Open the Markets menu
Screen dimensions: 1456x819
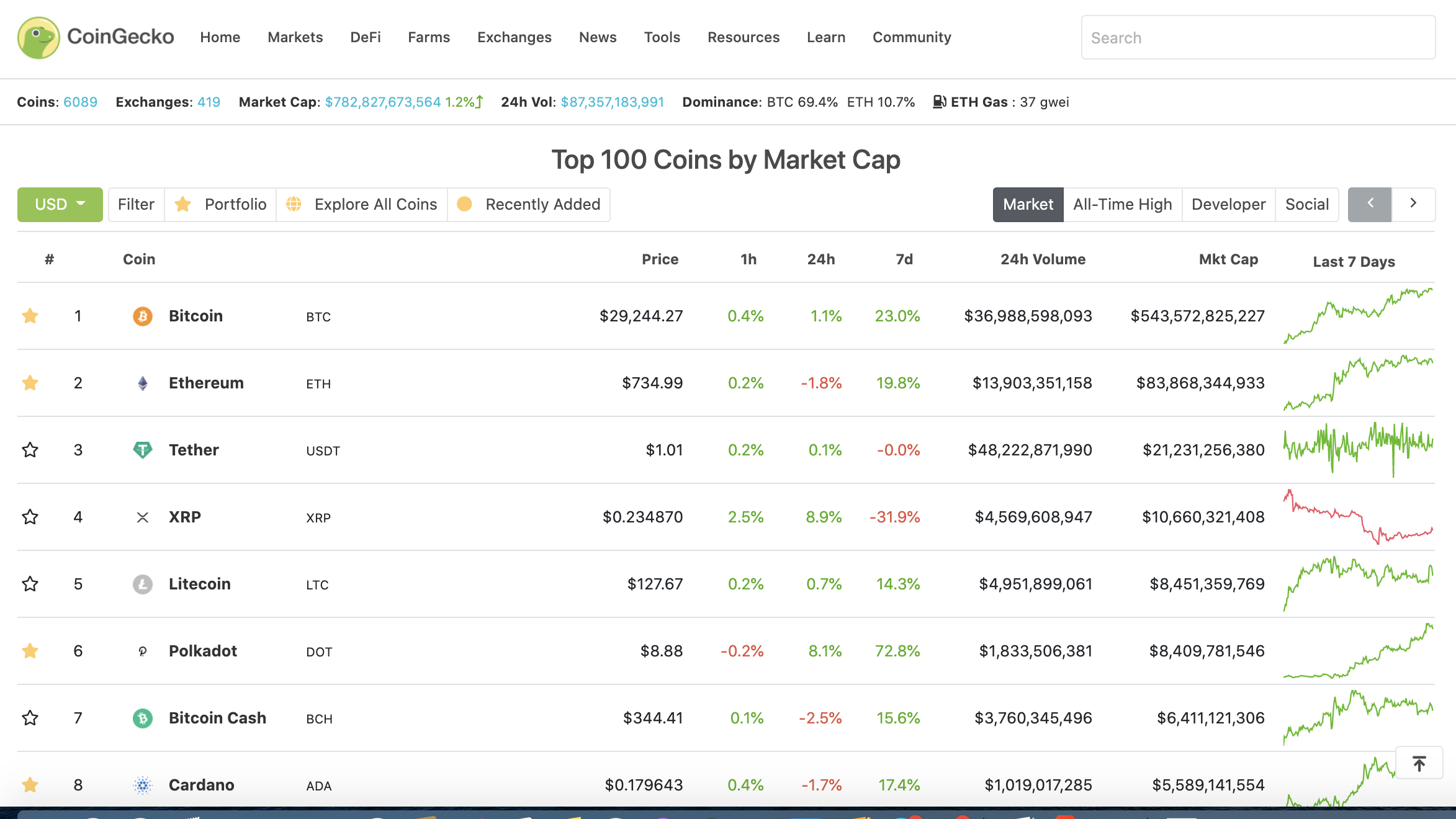point(295,37)
